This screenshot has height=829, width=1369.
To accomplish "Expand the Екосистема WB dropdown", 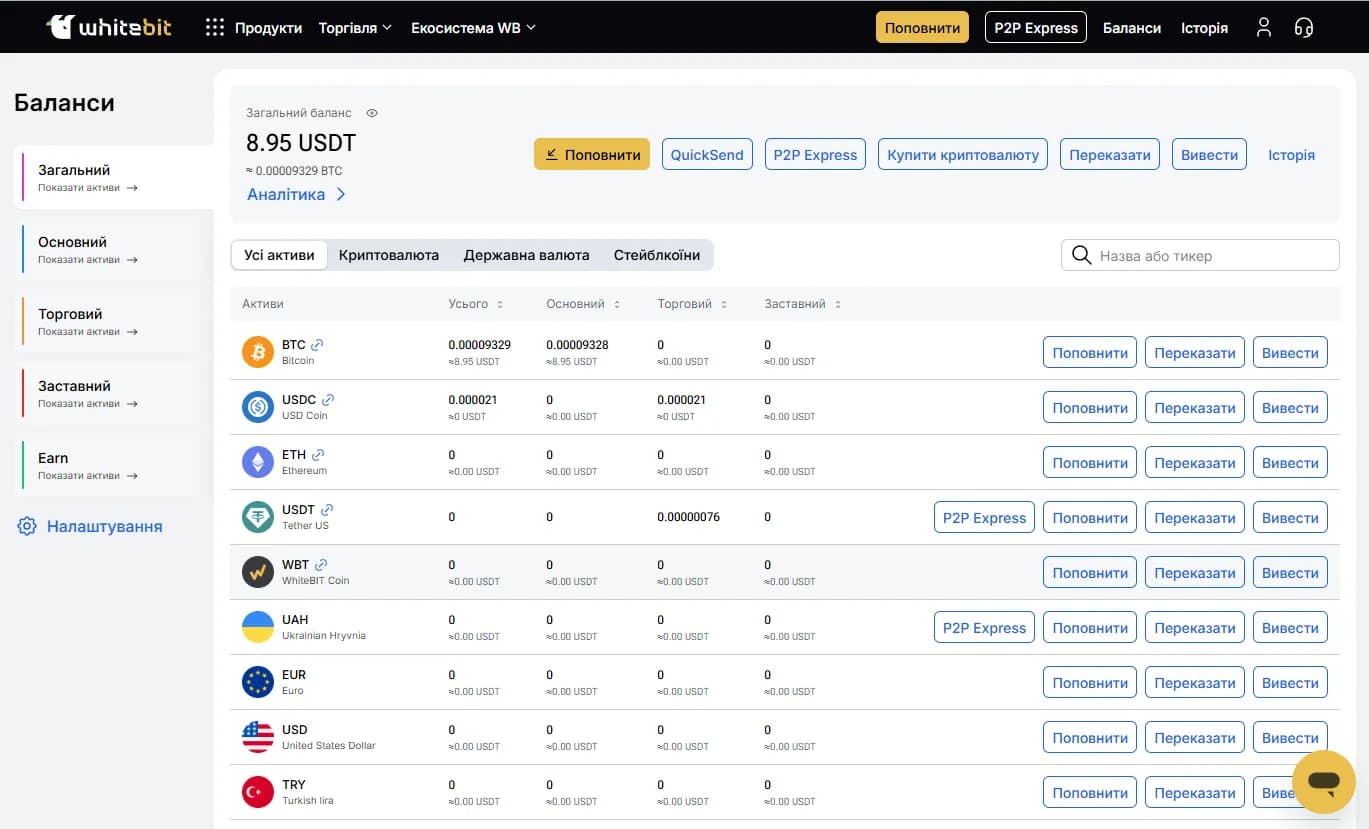I will pos(473,28).
